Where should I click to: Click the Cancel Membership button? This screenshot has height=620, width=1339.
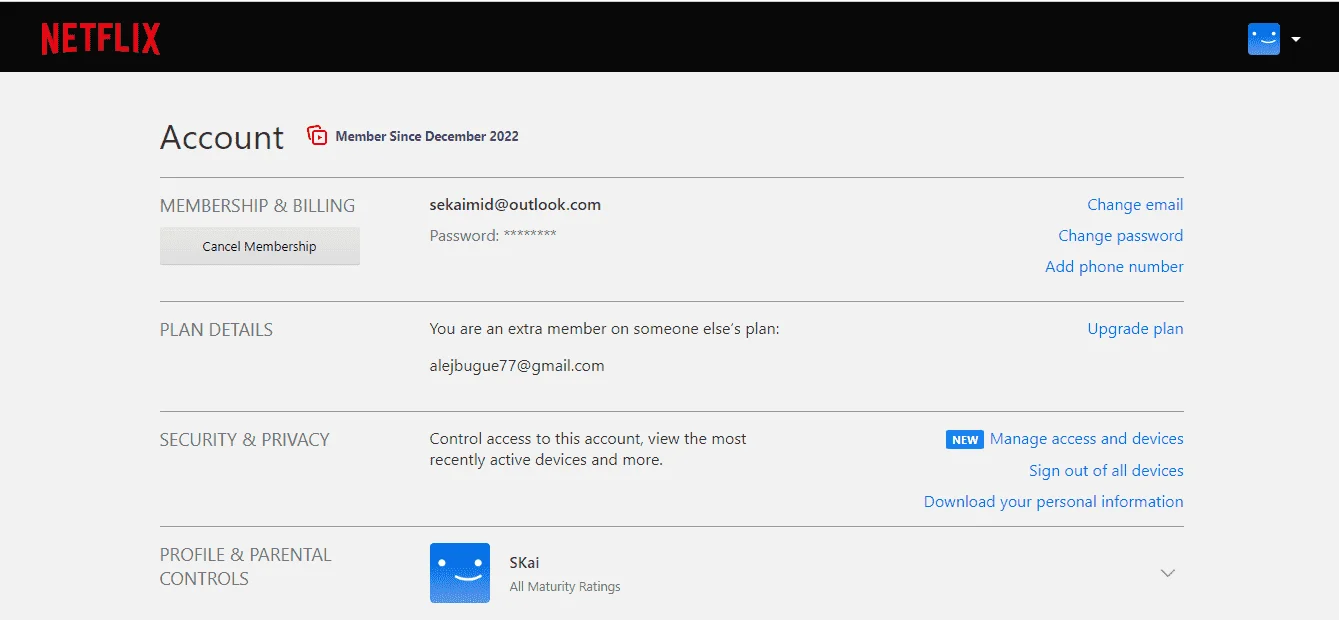(260, 246)
